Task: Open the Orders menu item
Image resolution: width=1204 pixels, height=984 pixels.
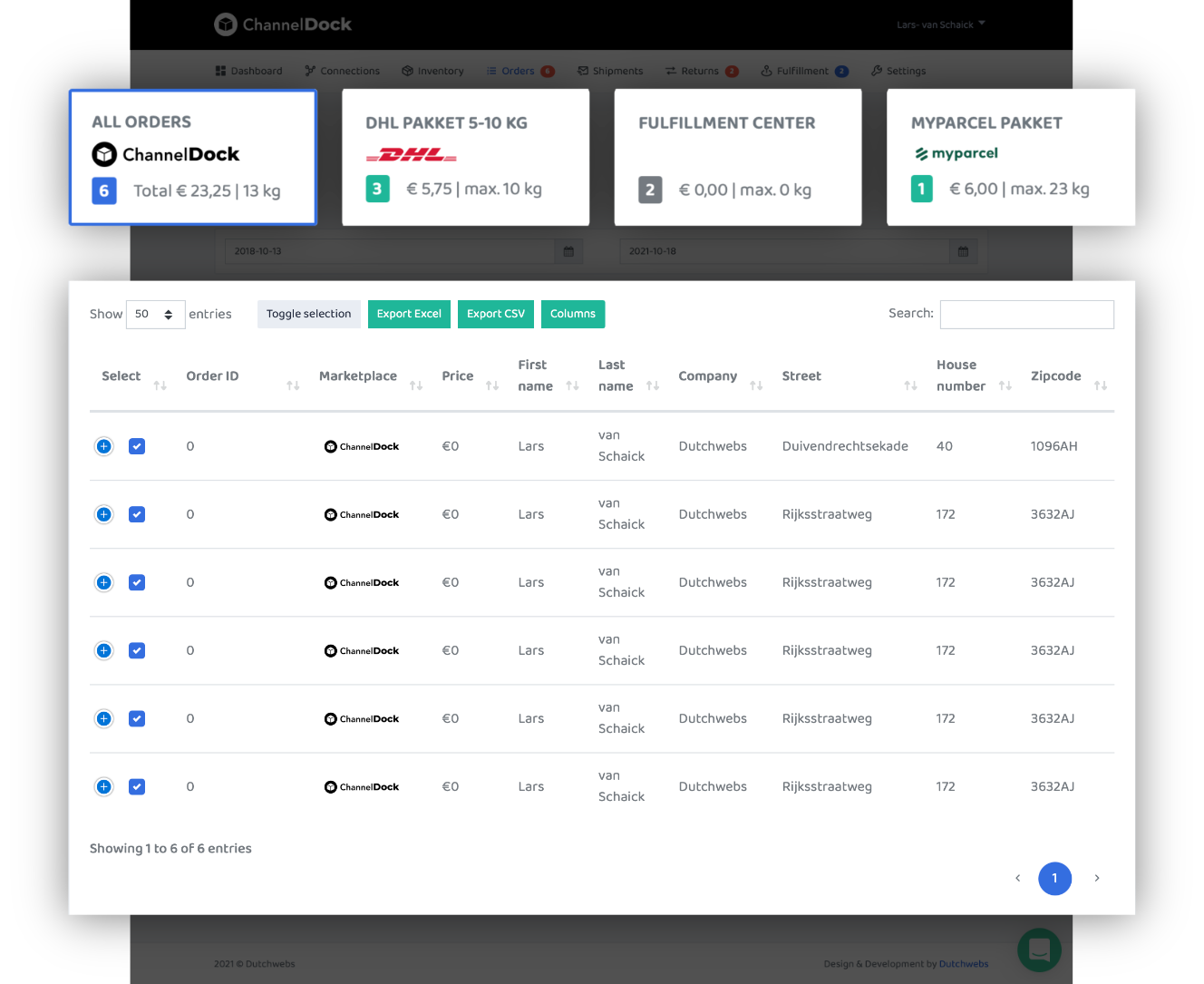Action: pyautogui.click(x=519, y=71)
